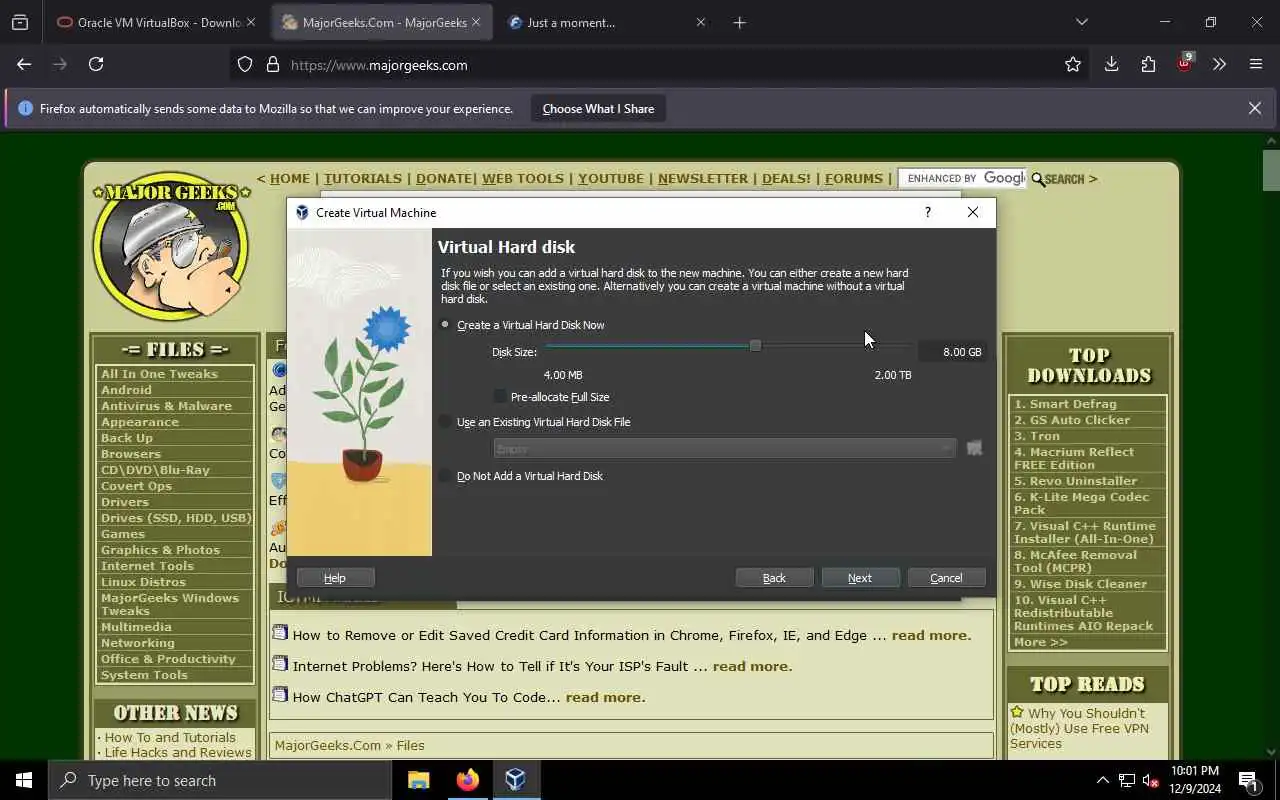Select Create a Virtual Hard Disk Now
1280x800 pixels.
[523, 325]
